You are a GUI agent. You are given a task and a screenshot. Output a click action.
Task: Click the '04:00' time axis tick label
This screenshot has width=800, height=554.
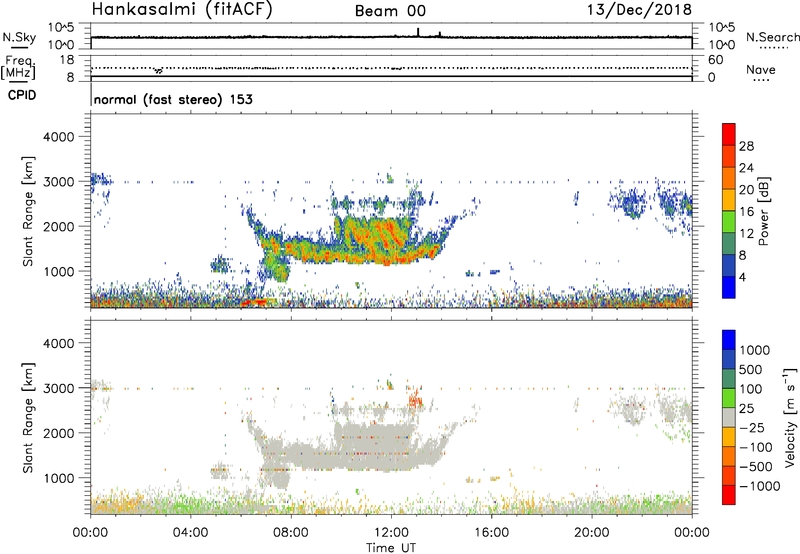click(191, 533)
